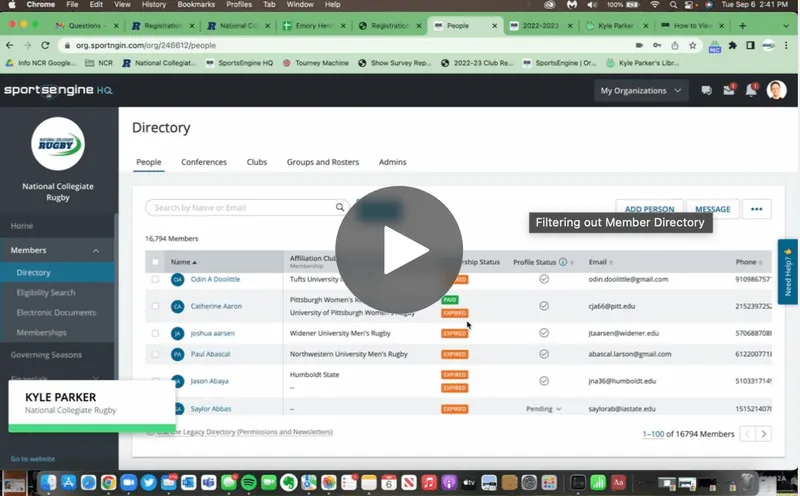Screen dimensions: 800x496
Task: Play the video with the center play button
Action: [x=398, y=250]
